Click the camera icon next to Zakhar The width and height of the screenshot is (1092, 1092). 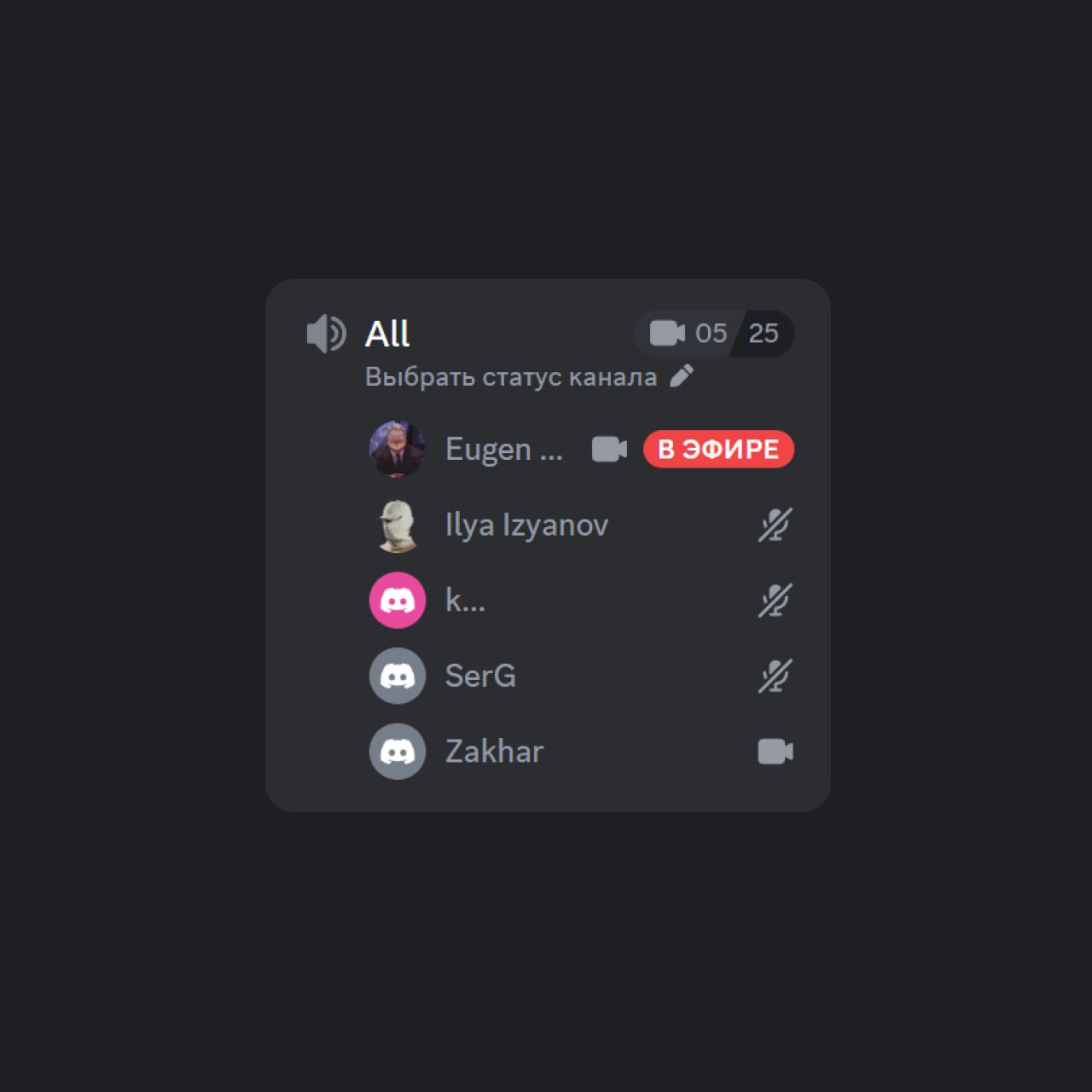coord(775,752)
